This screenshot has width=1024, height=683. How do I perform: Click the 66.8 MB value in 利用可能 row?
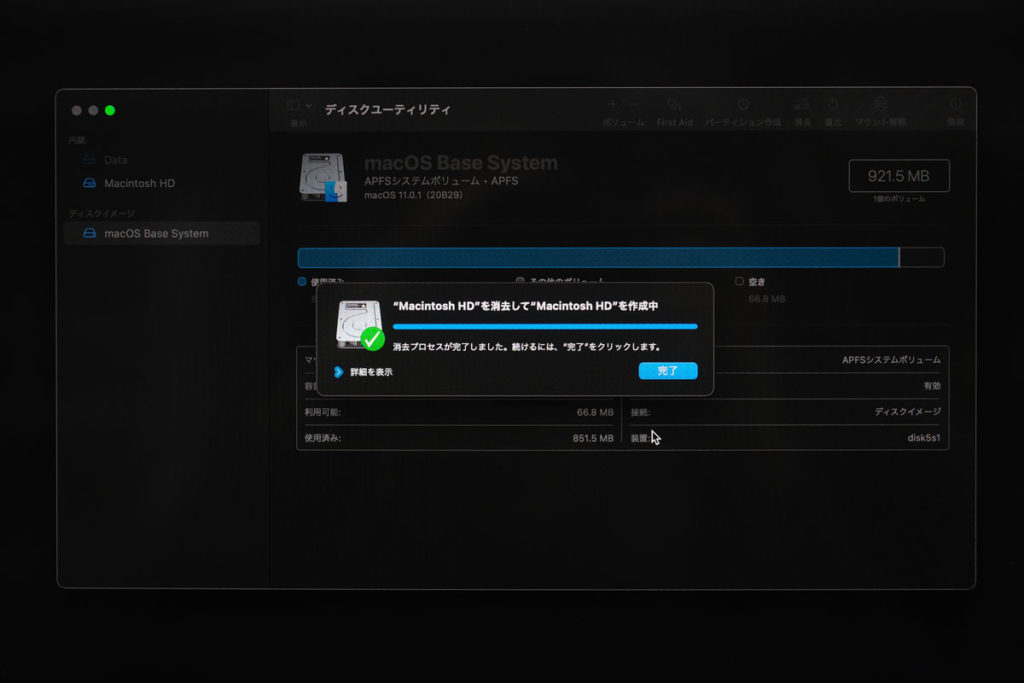(x=595, y=413)
